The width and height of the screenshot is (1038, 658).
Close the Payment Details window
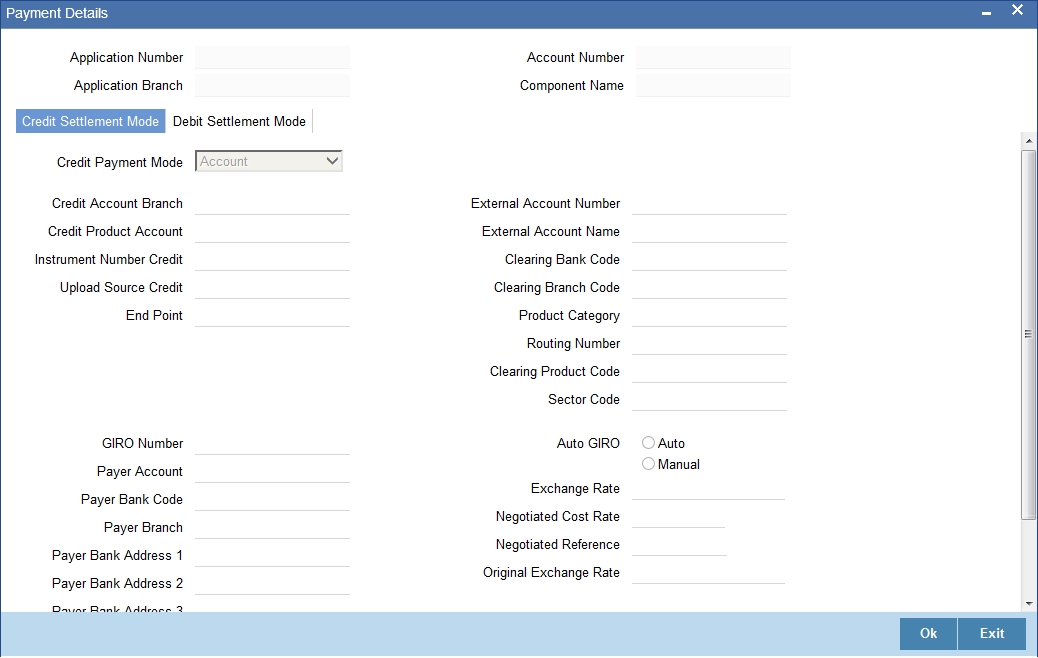[1017, 10]
